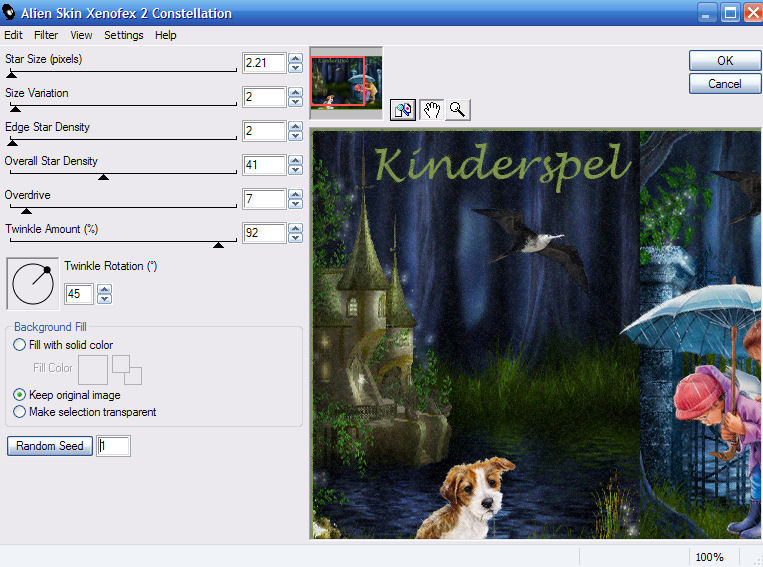Increase Edge Star Density value

[x=295, y=127]
